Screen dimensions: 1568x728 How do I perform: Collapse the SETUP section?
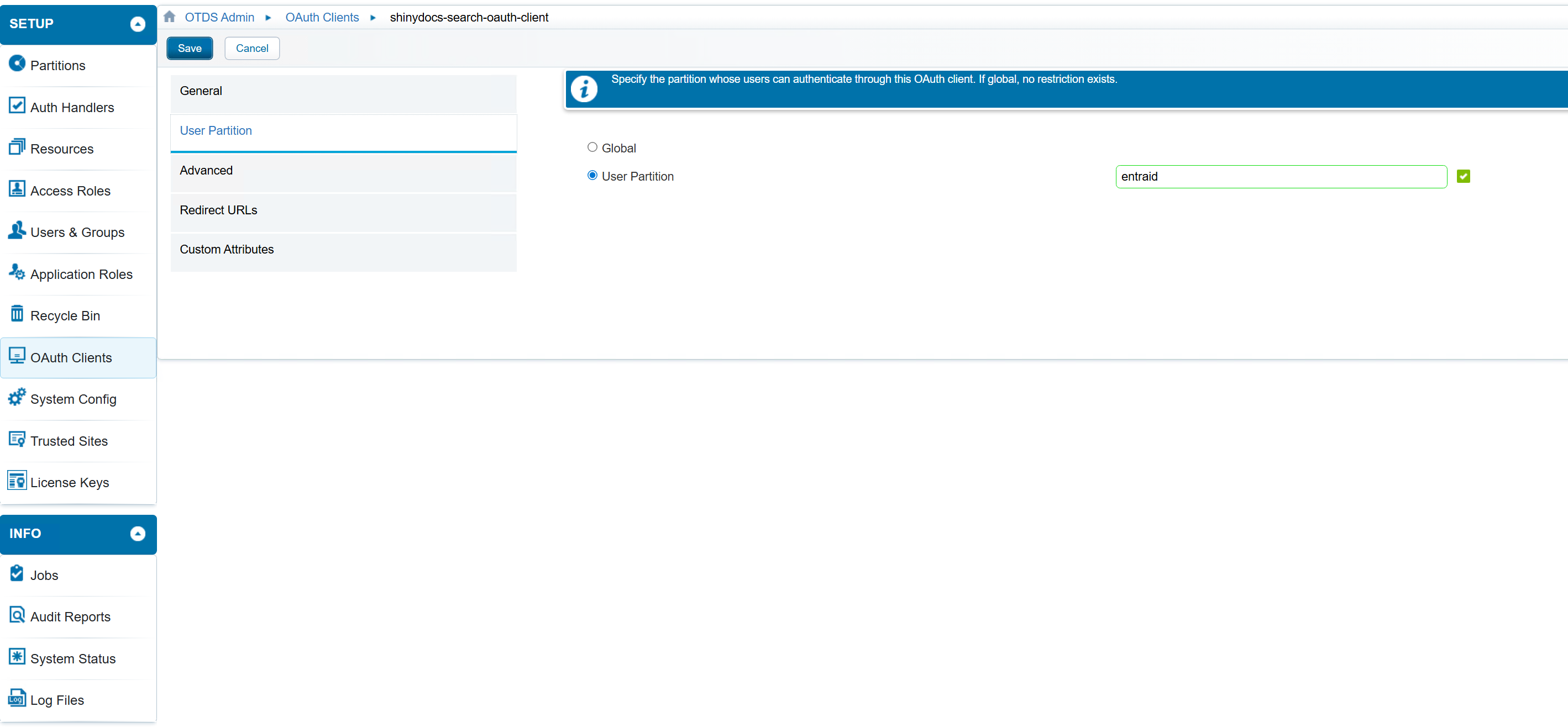click(138, 24)
